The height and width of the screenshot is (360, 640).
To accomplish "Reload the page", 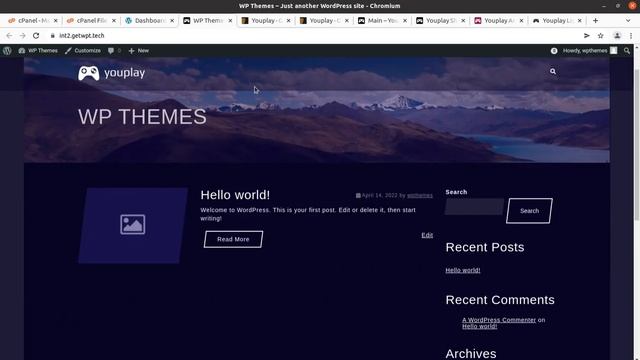I will [36, 36].
